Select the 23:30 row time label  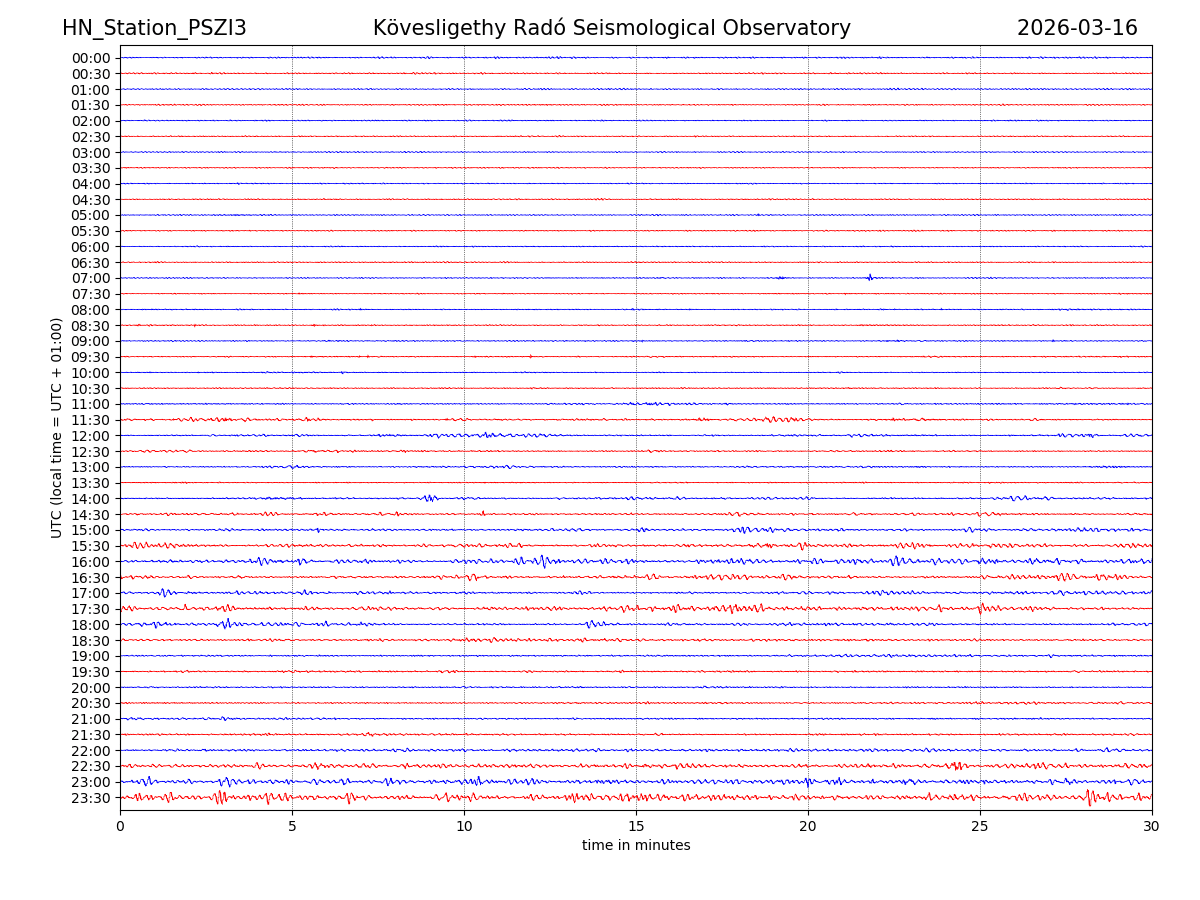91,798
